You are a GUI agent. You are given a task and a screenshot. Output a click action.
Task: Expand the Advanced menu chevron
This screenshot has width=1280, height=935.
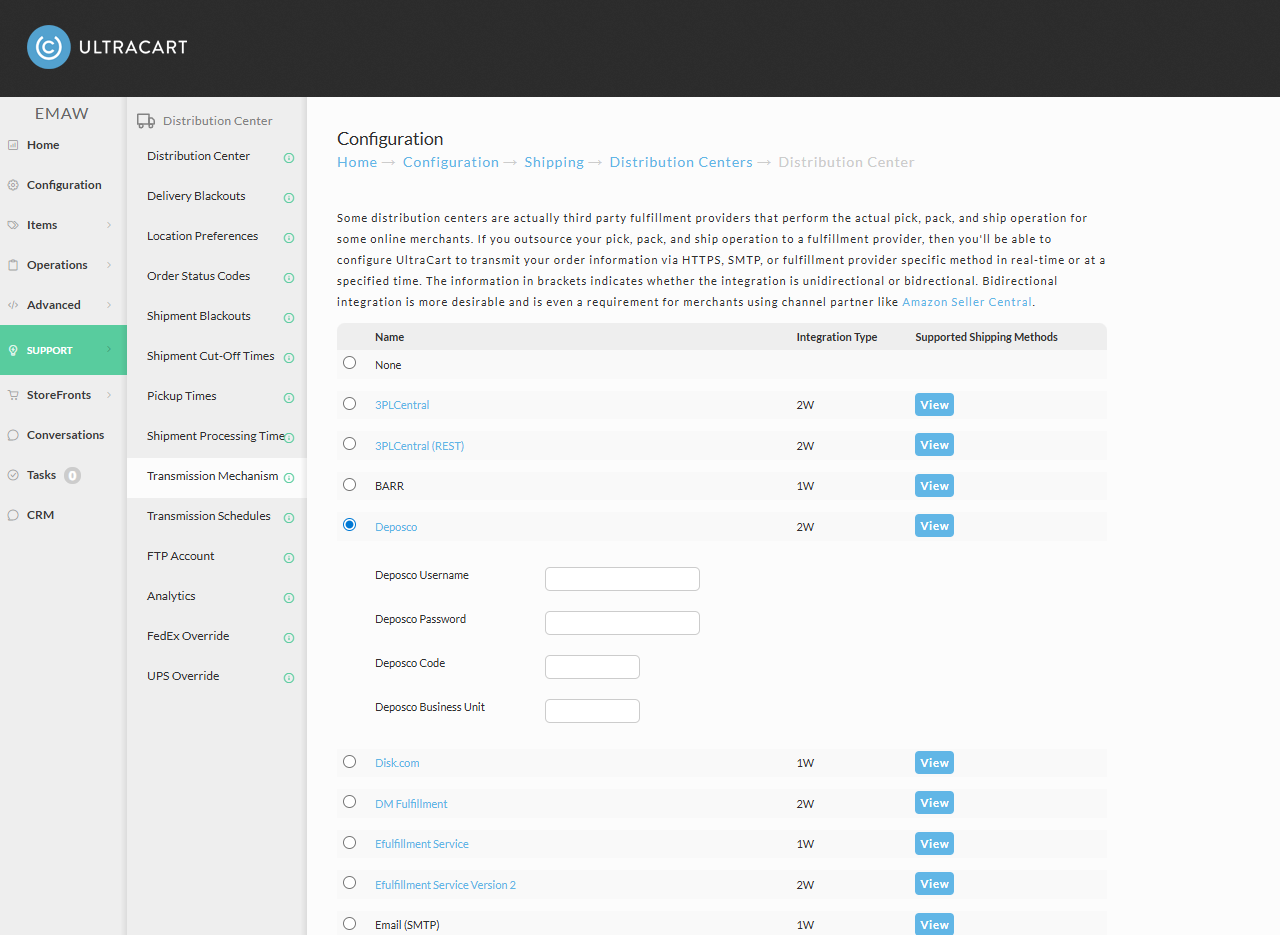pyautogui.click(x=109, y=305)
